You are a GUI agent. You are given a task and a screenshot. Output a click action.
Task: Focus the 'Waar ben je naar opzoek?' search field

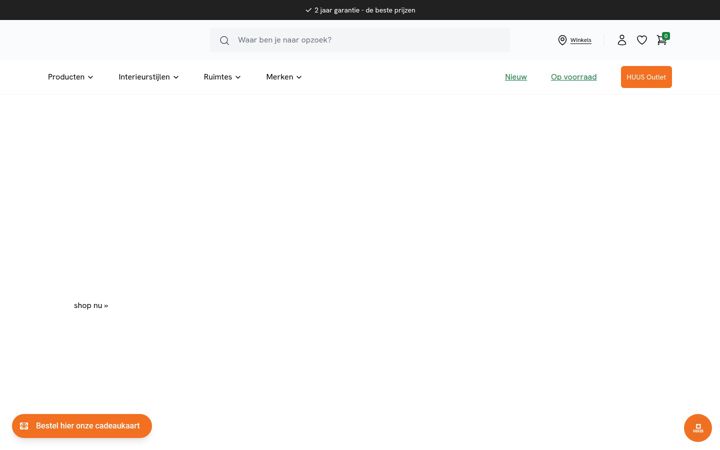pyautogui.click(x=360, y=40)
